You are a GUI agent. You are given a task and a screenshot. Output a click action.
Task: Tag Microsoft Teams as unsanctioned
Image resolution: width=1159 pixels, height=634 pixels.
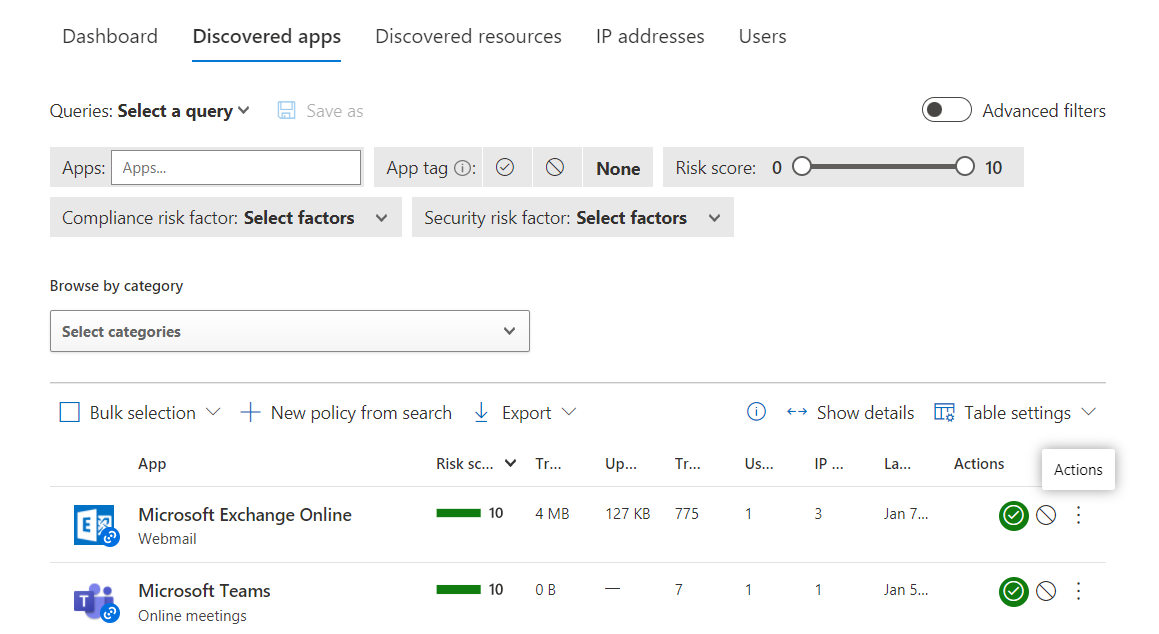point(1046,591)
